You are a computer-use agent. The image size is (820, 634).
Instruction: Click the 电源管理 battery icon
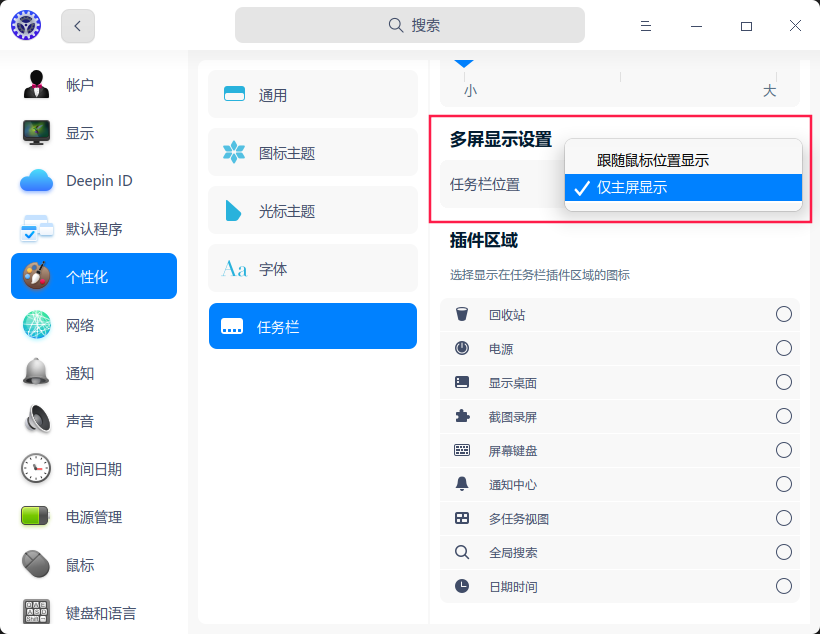click(x=35, y=516)
